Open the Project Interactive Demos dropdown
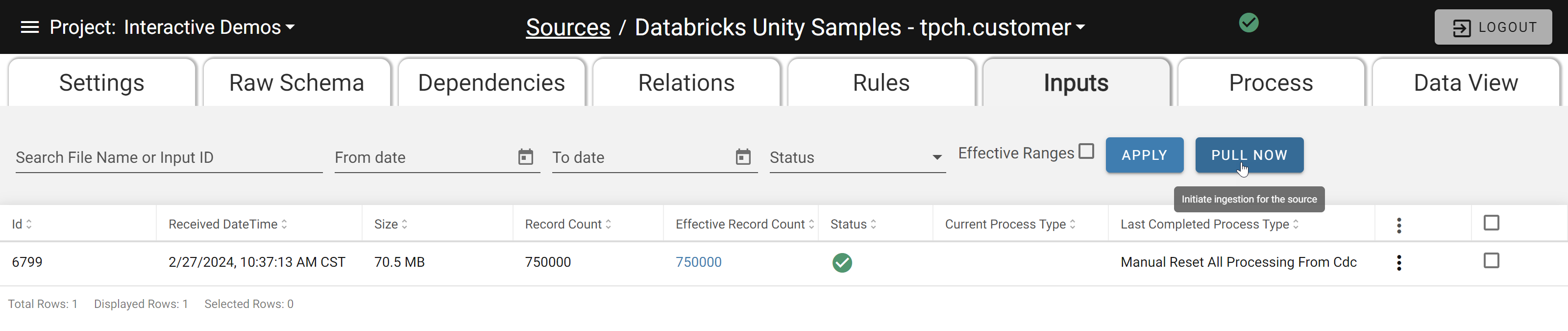The height and width of the screenshot is (331, 1568). tap(172, 27)
